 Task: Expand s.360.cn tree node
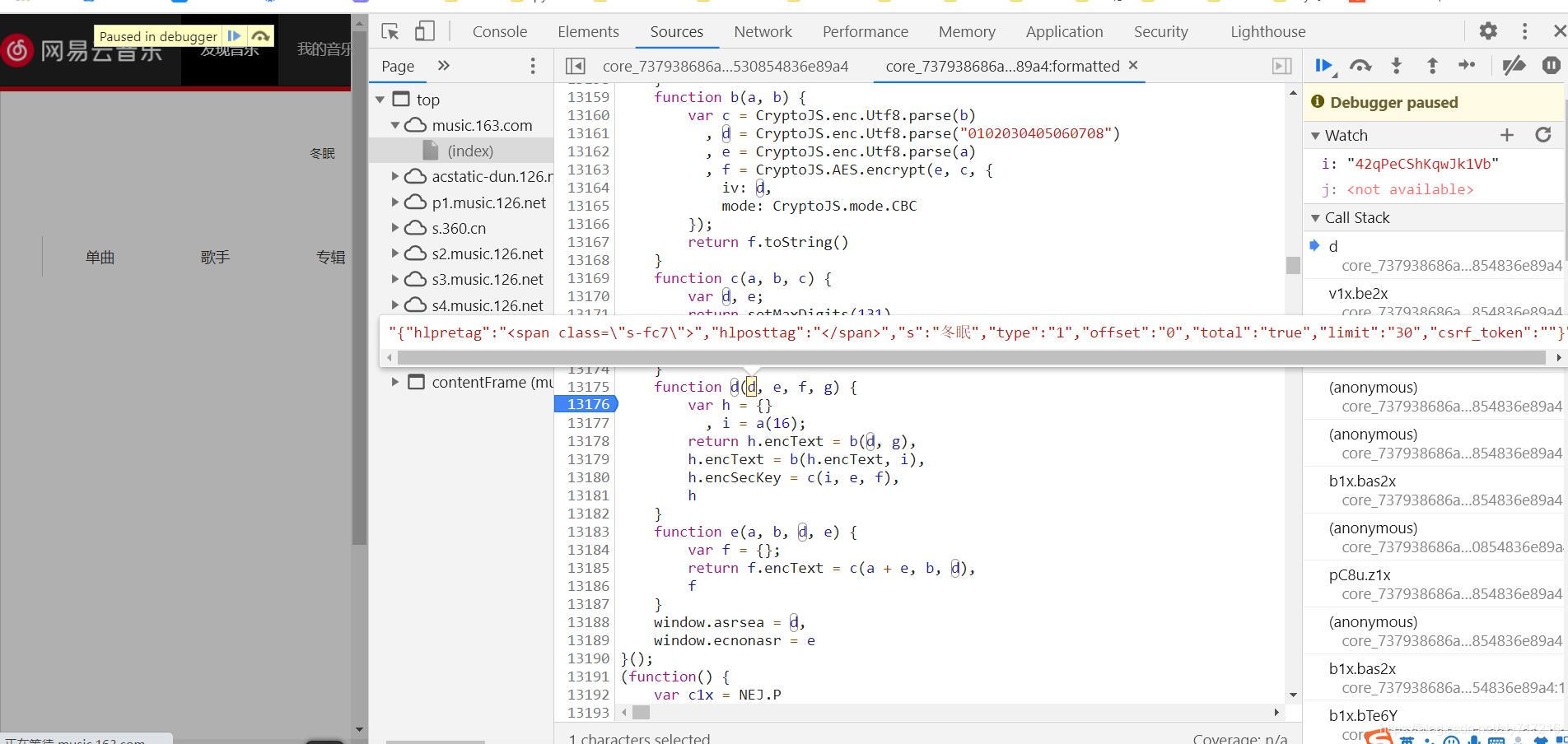(x=395, y=228)
